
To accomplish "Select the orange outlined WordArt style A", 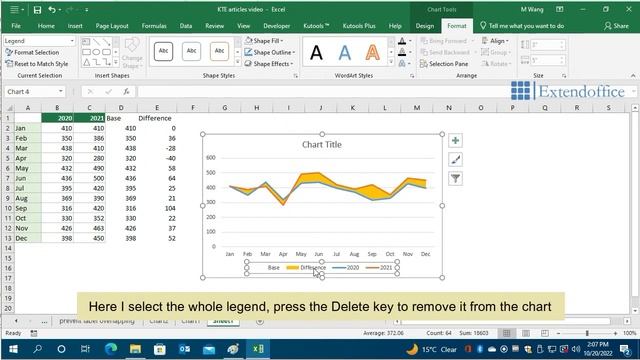I will click(x=372, y=53).
